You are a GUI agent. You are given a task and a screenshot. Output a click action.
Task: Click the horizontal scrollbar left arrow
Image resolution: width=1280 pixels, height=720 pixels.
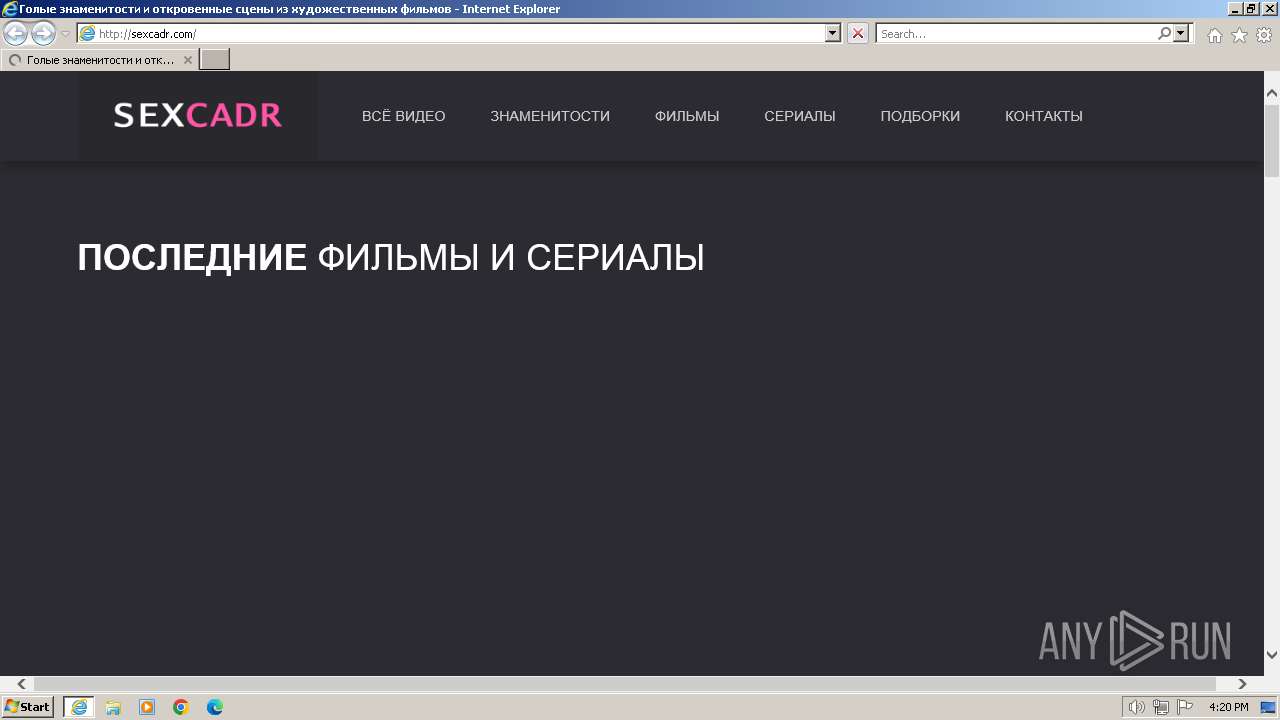(22, 684)
